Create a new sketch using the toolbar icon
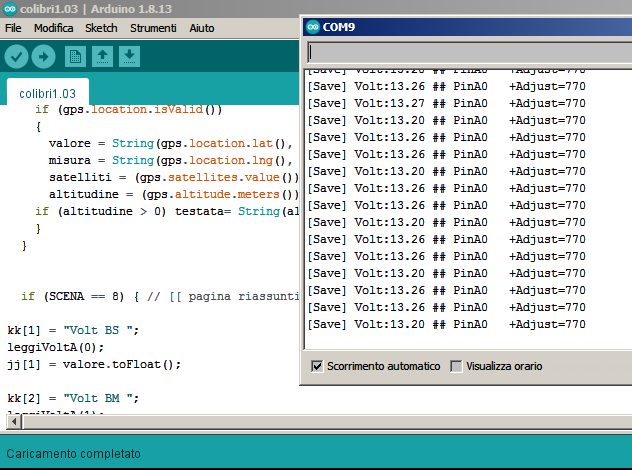The image size is (632, 470). (75, 56)
